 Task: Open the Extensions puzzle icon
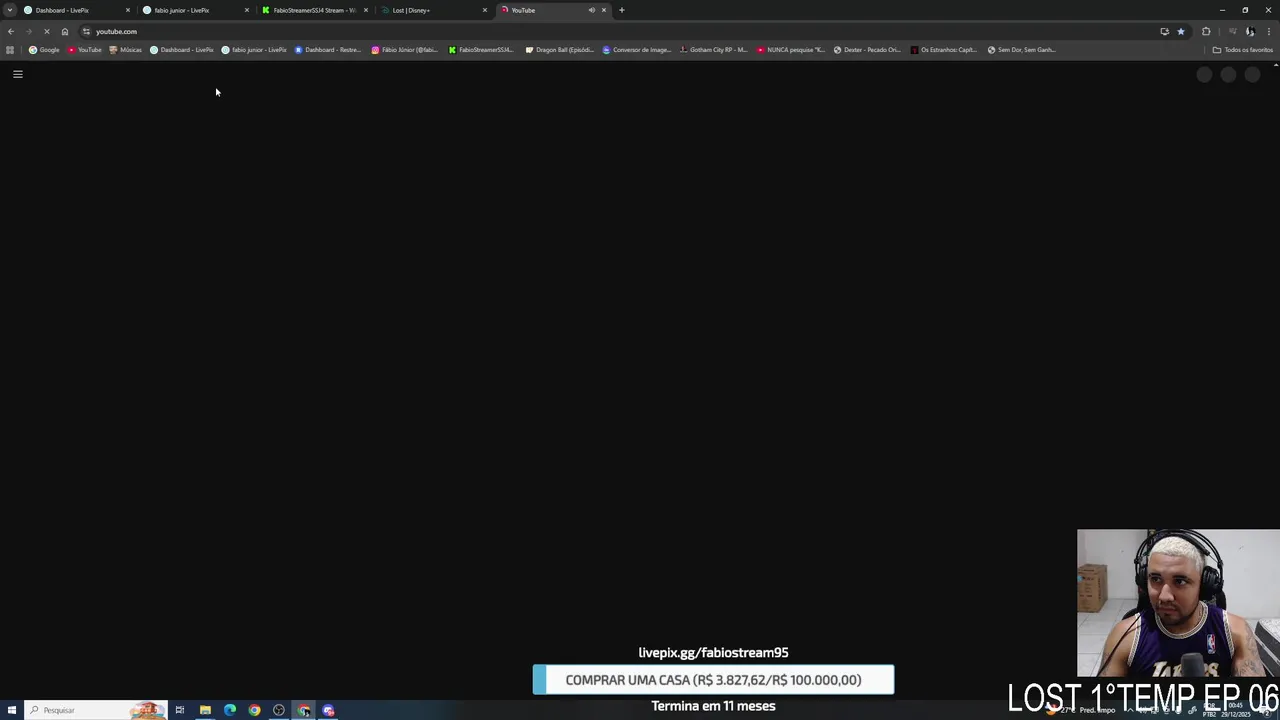point(1206,31)
